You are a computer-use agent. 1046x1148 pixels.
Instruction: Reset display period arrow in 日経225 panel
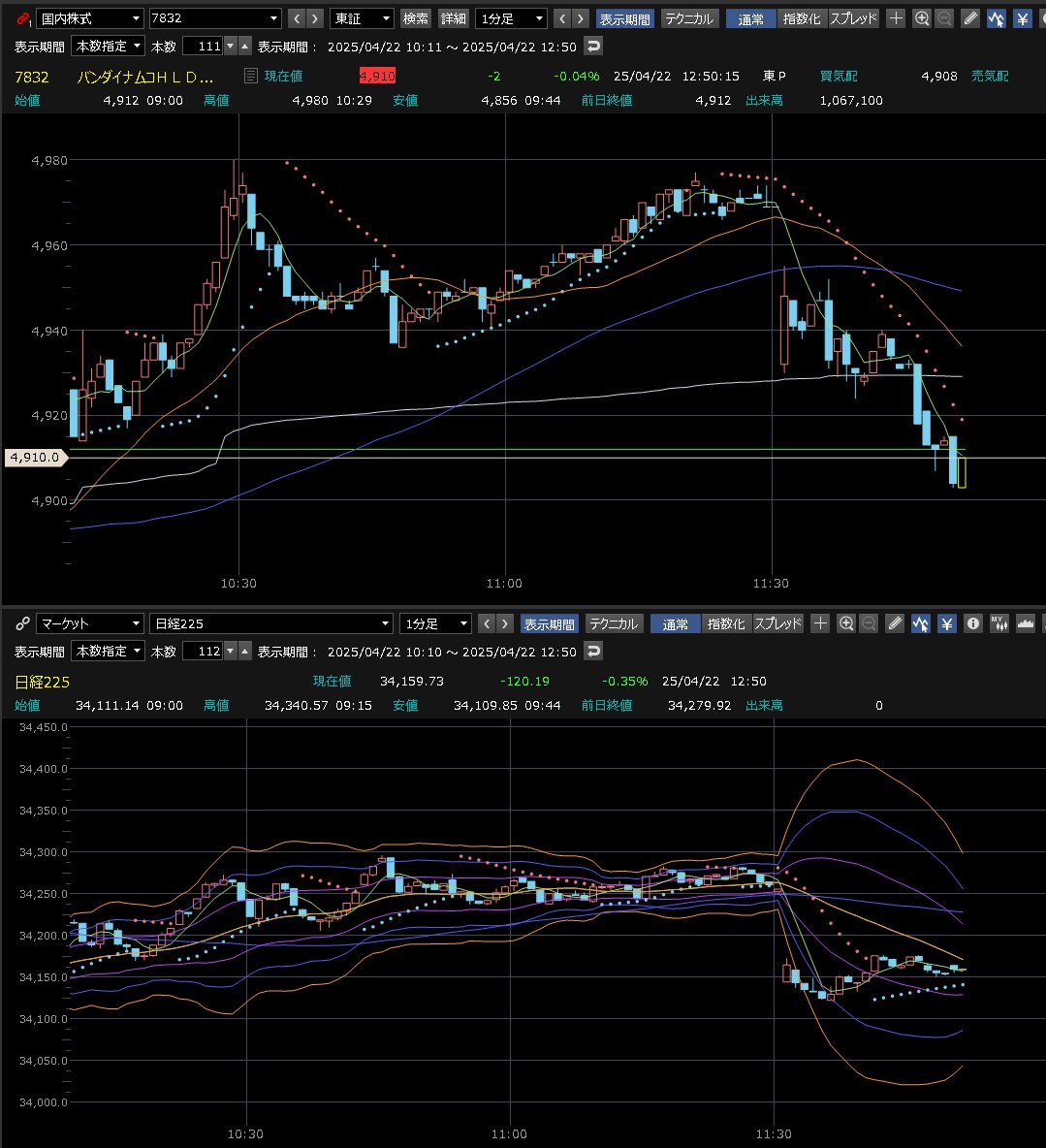593,651
